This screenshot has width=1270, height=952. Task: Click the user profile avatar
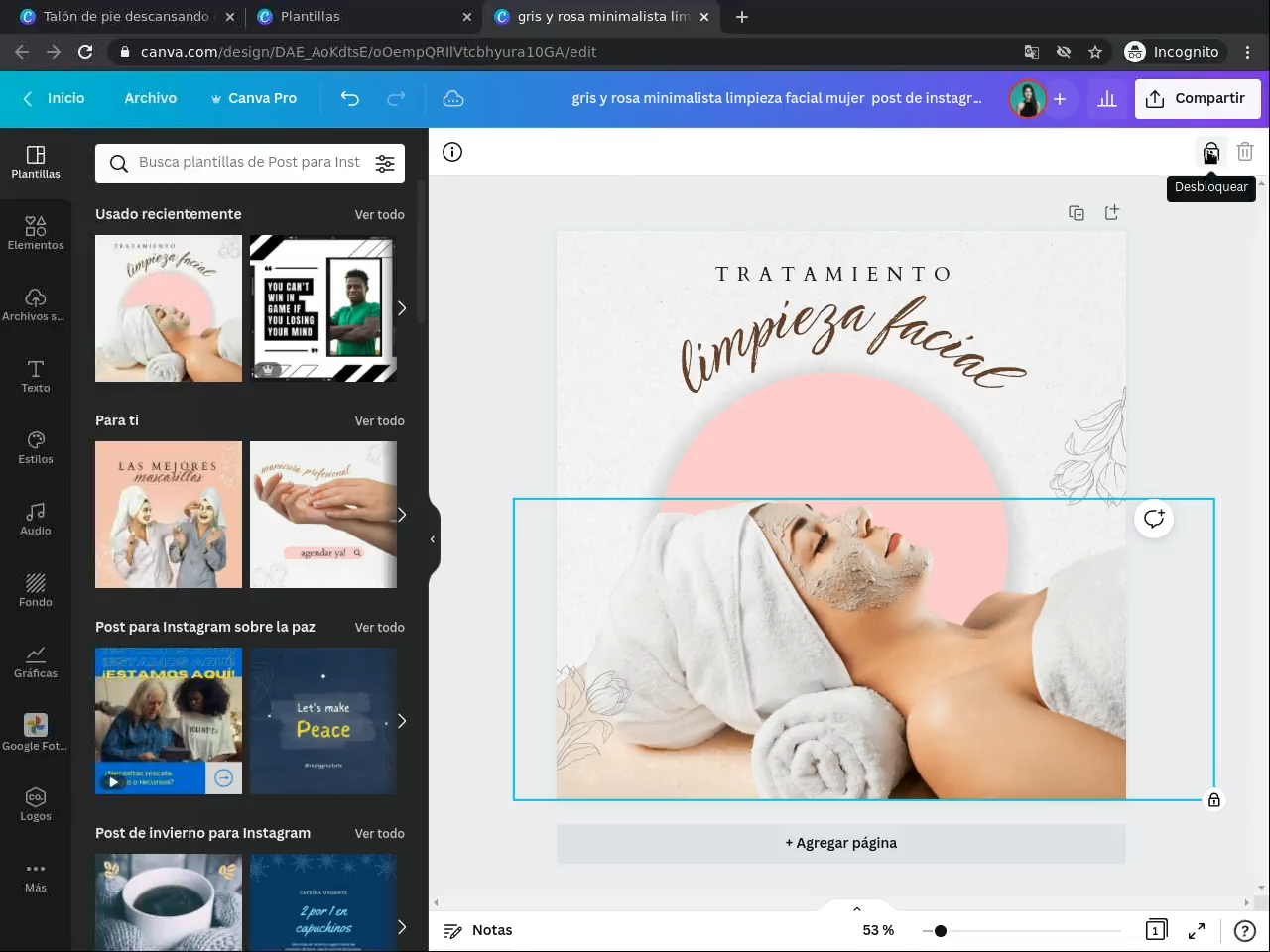click(1027, 99)
